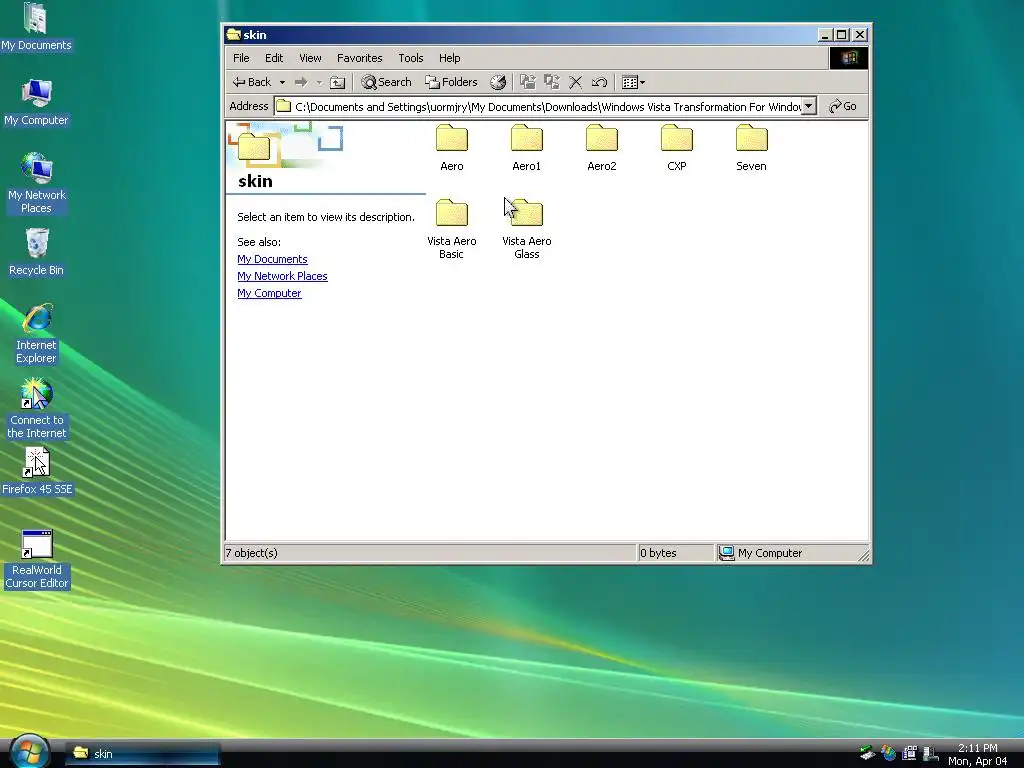
Task: Click the 0 bytes status text
Action: [x=658, y=553]
